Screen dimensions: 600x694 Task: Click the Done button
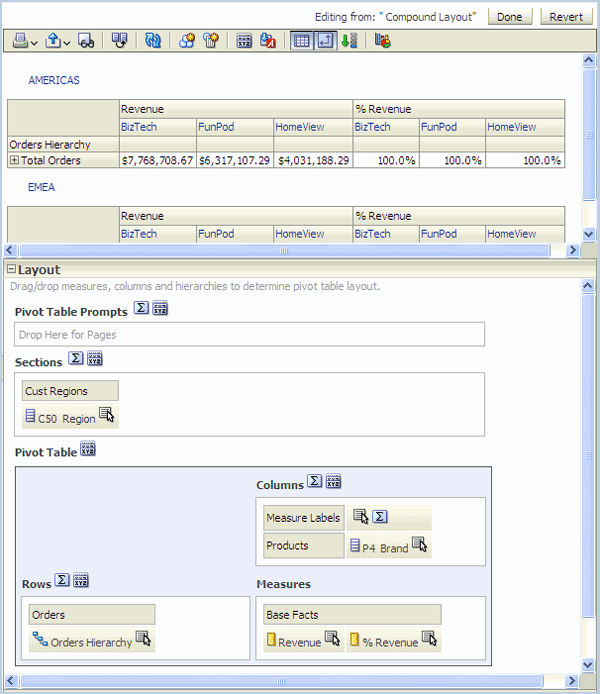510,17
